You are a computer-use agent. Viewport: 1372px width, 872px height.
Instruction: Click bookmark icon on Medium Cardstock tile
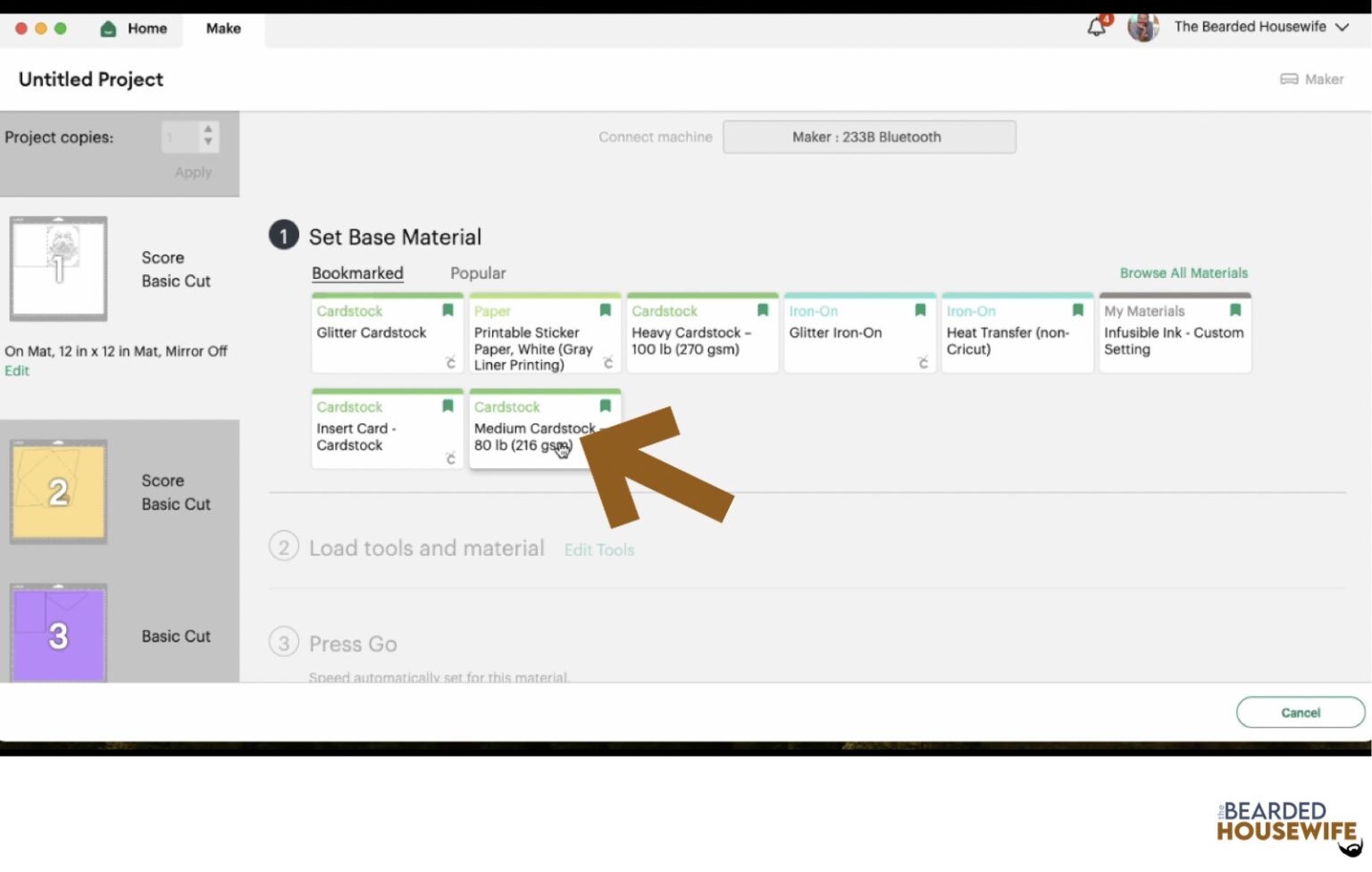tap(606, 406)
